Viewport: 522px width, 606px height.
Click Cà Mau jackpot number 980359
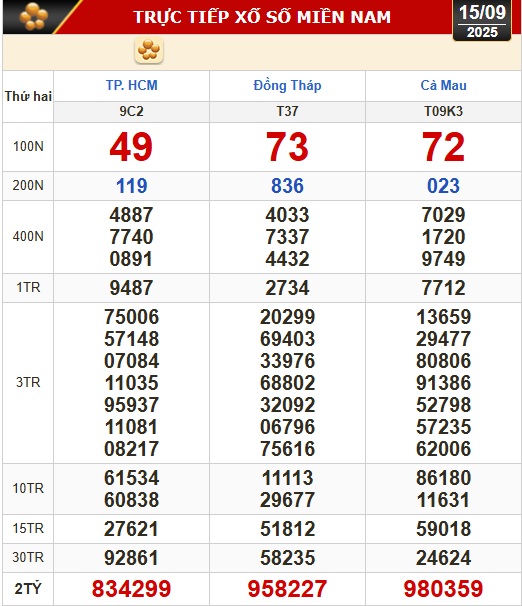tap(443, 589)
